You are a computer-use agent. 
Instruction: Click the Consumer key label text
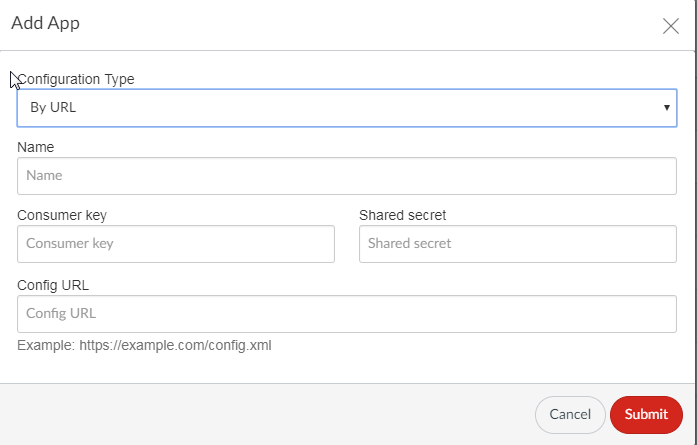click(62, 215)
